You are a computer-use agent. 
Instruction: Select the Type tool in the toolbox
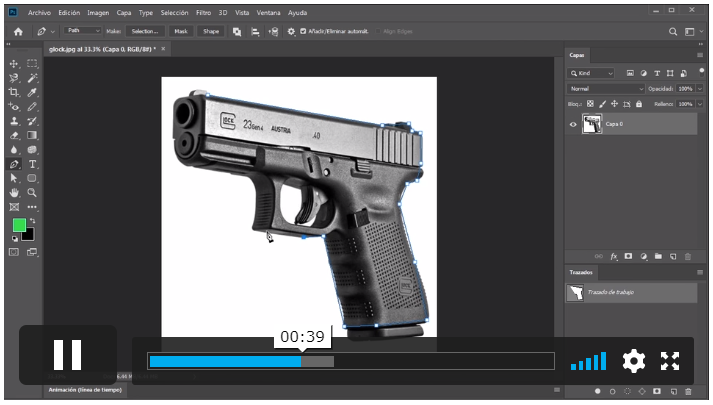[x=32, y=164]
